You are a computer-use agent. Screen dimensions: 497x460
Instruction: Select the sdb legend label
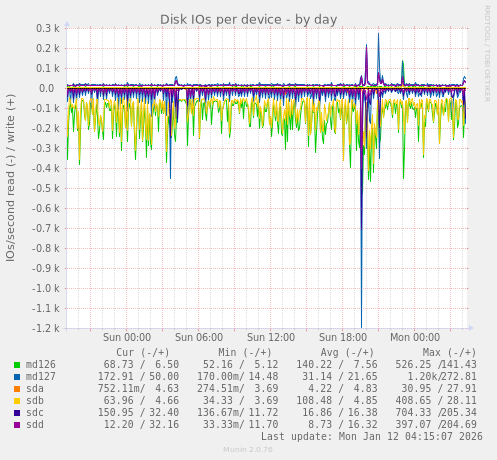point(35,401)
